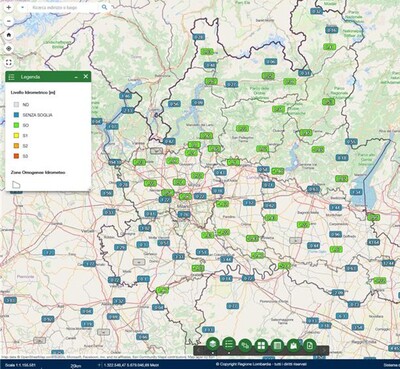Open the basemap gallery grid widget
Viewport: 400px width, 369px height.
(x=261, y=345)
